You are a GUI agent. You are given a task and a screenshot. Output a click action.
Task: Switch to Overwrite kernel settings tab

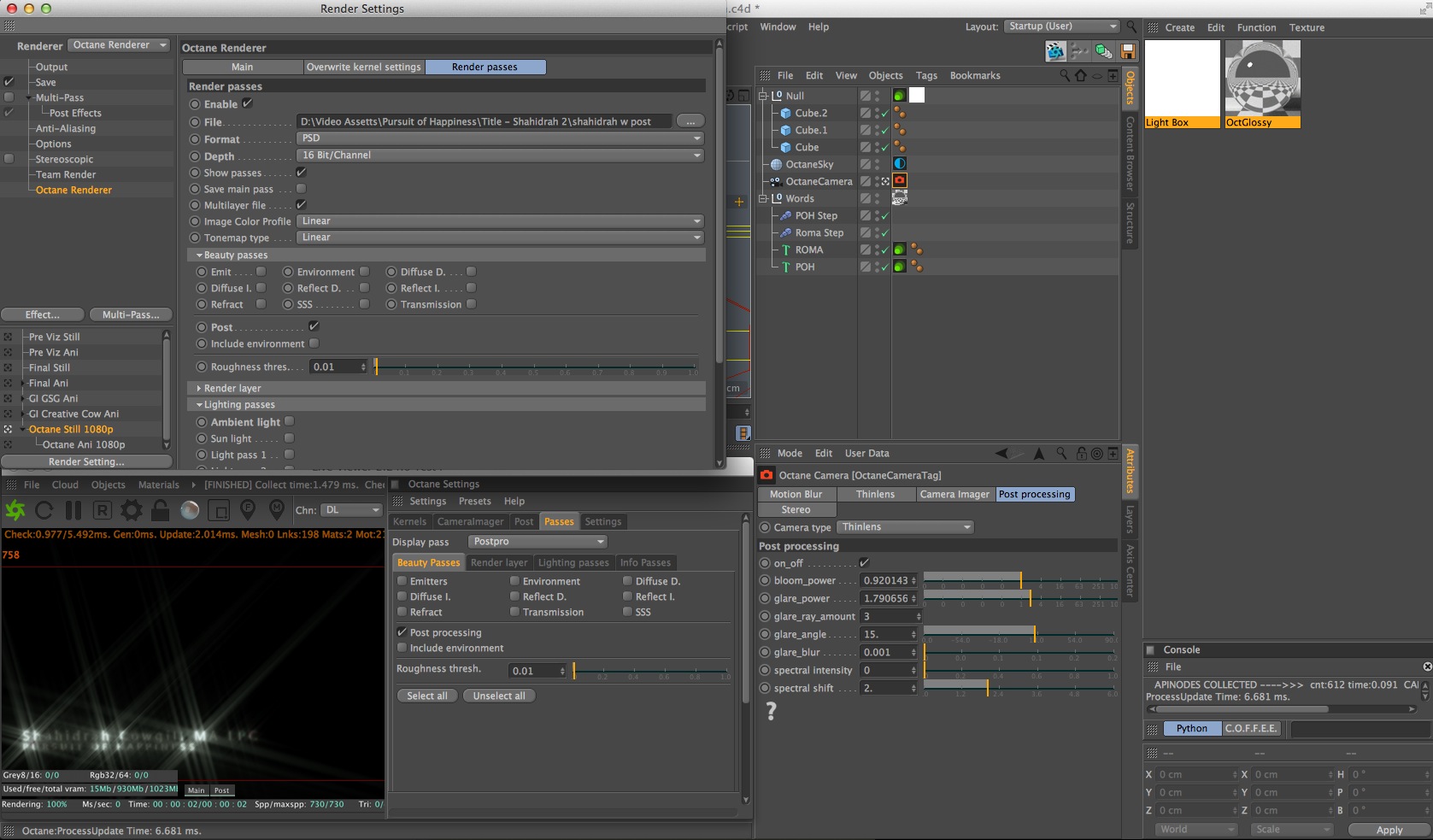[x=364, y=67]
